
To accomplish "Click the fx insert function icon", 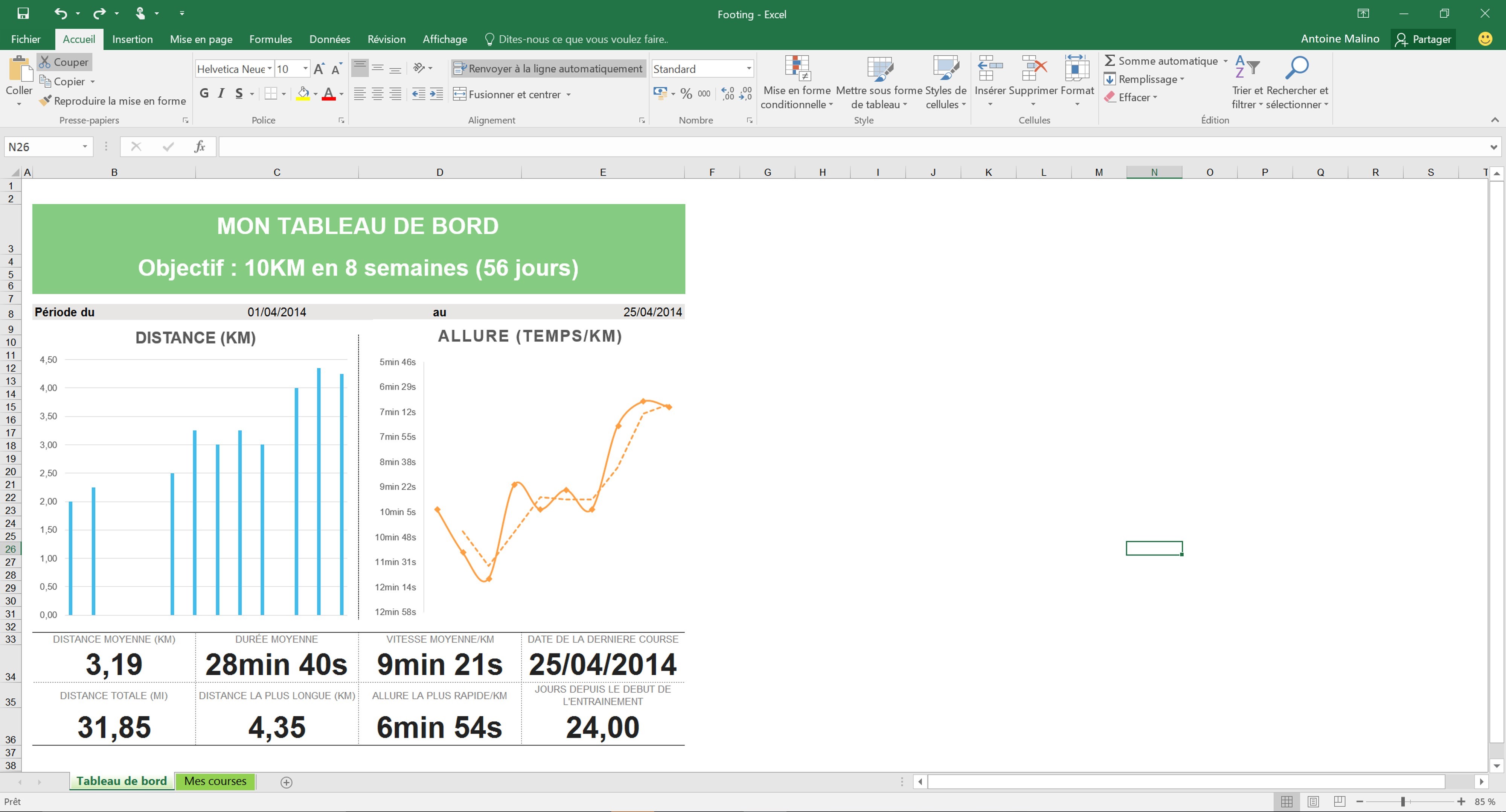I will (200, 147).
